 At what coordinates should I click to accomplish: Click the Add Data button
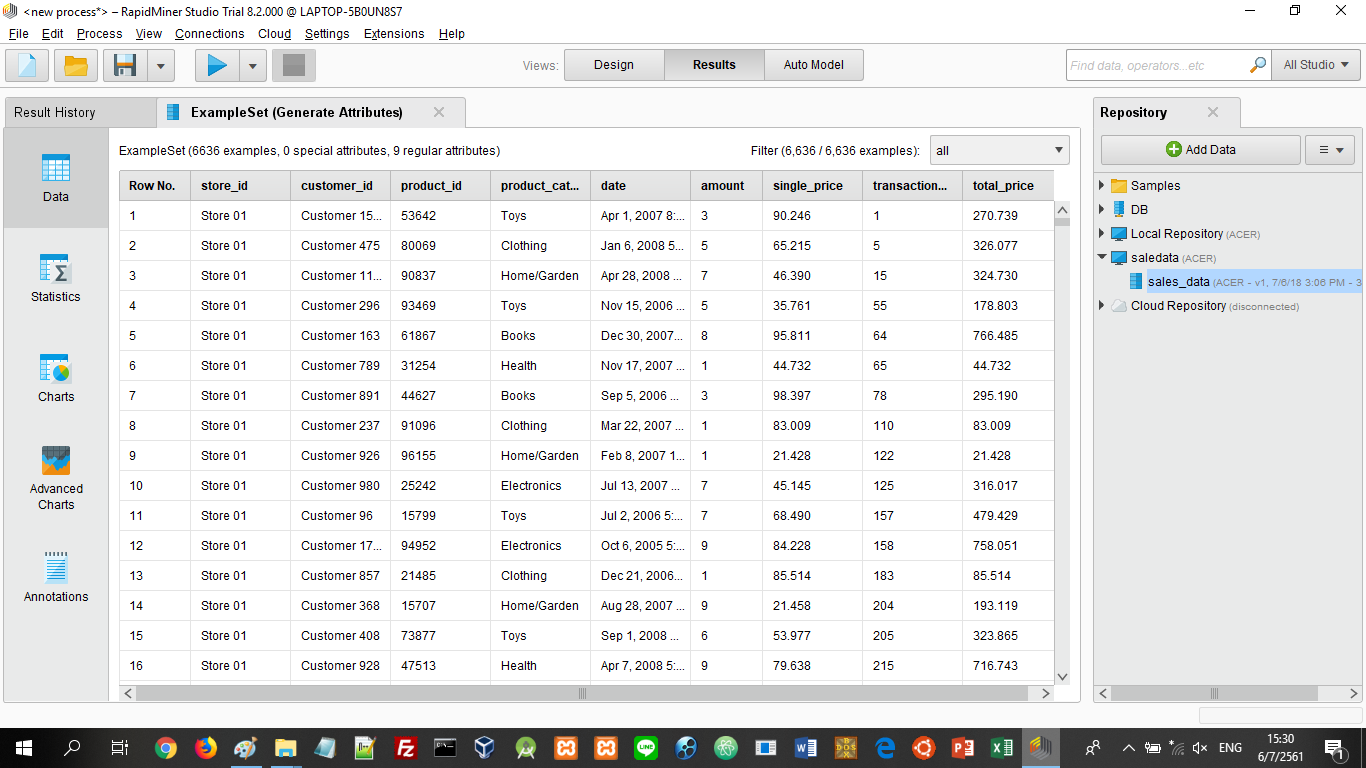click(1200, 150)
